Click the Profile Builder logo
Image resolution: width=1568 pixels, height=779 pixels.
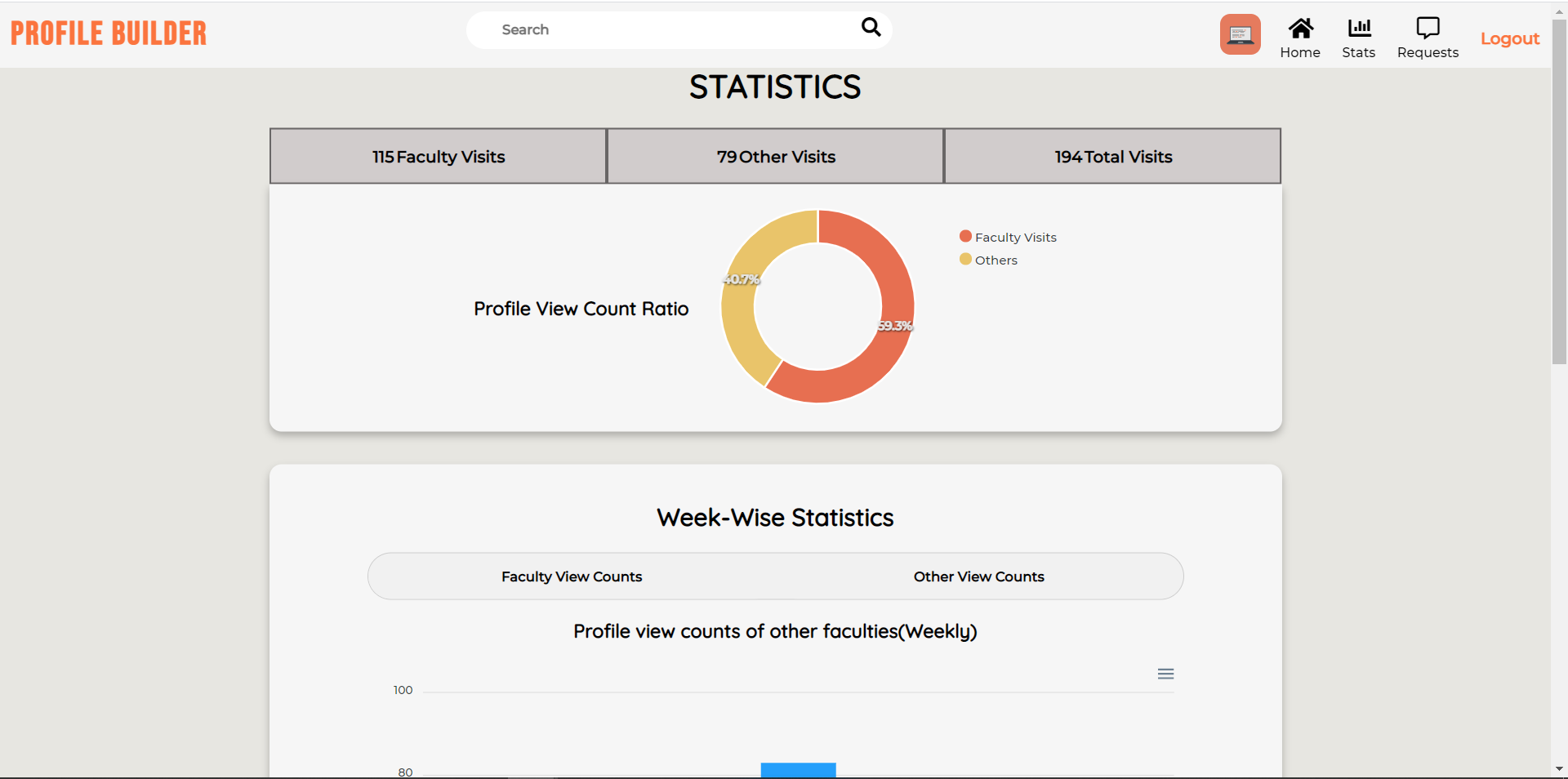tap(107, 33)
